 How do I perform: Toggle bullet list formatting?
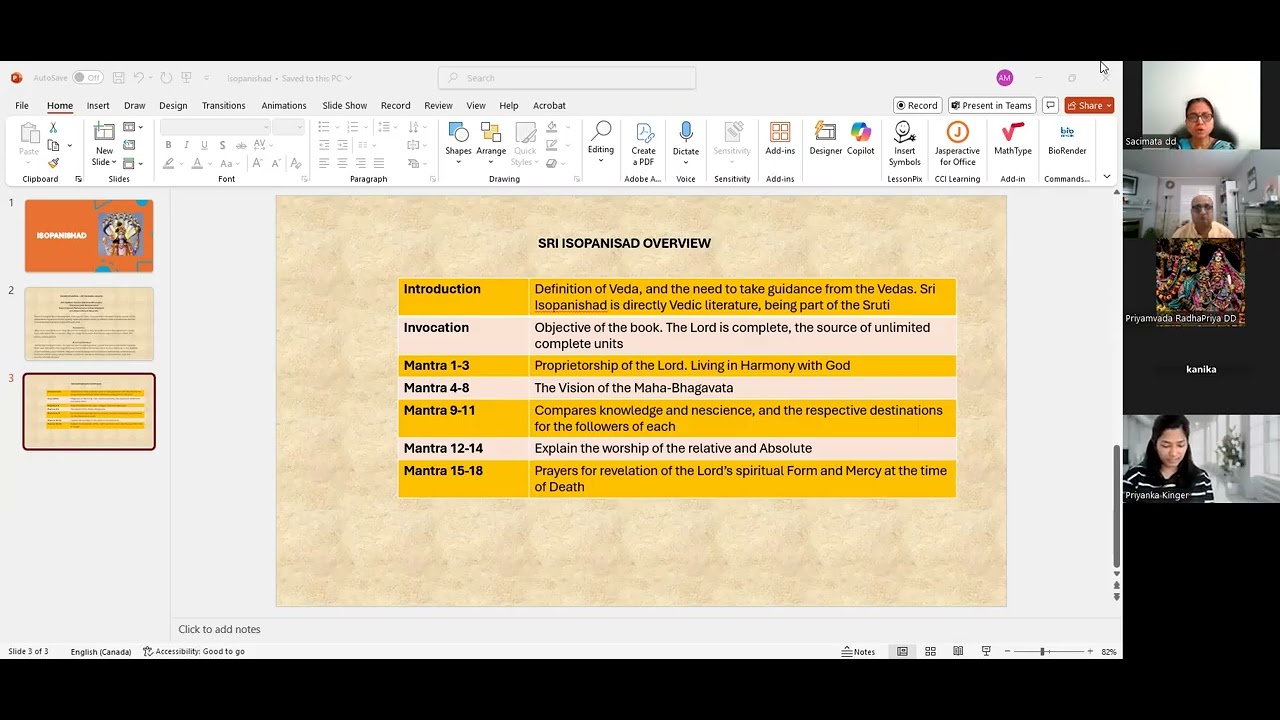click(x=323, y=127)
